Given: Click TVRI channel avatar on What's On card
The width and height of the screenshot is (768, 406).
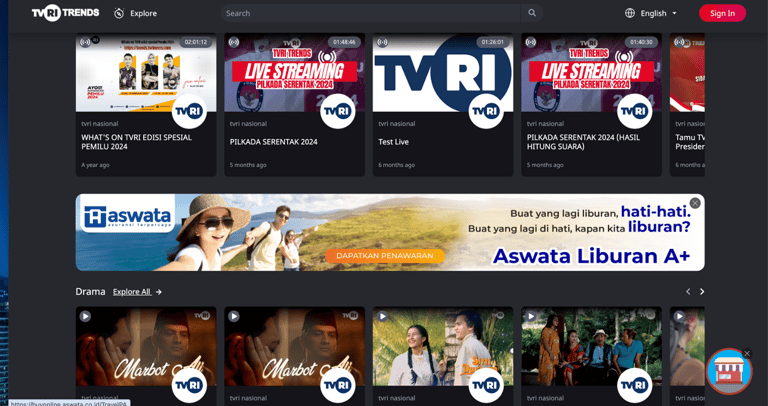Looking at the screenshot, I should coord(189,111).
